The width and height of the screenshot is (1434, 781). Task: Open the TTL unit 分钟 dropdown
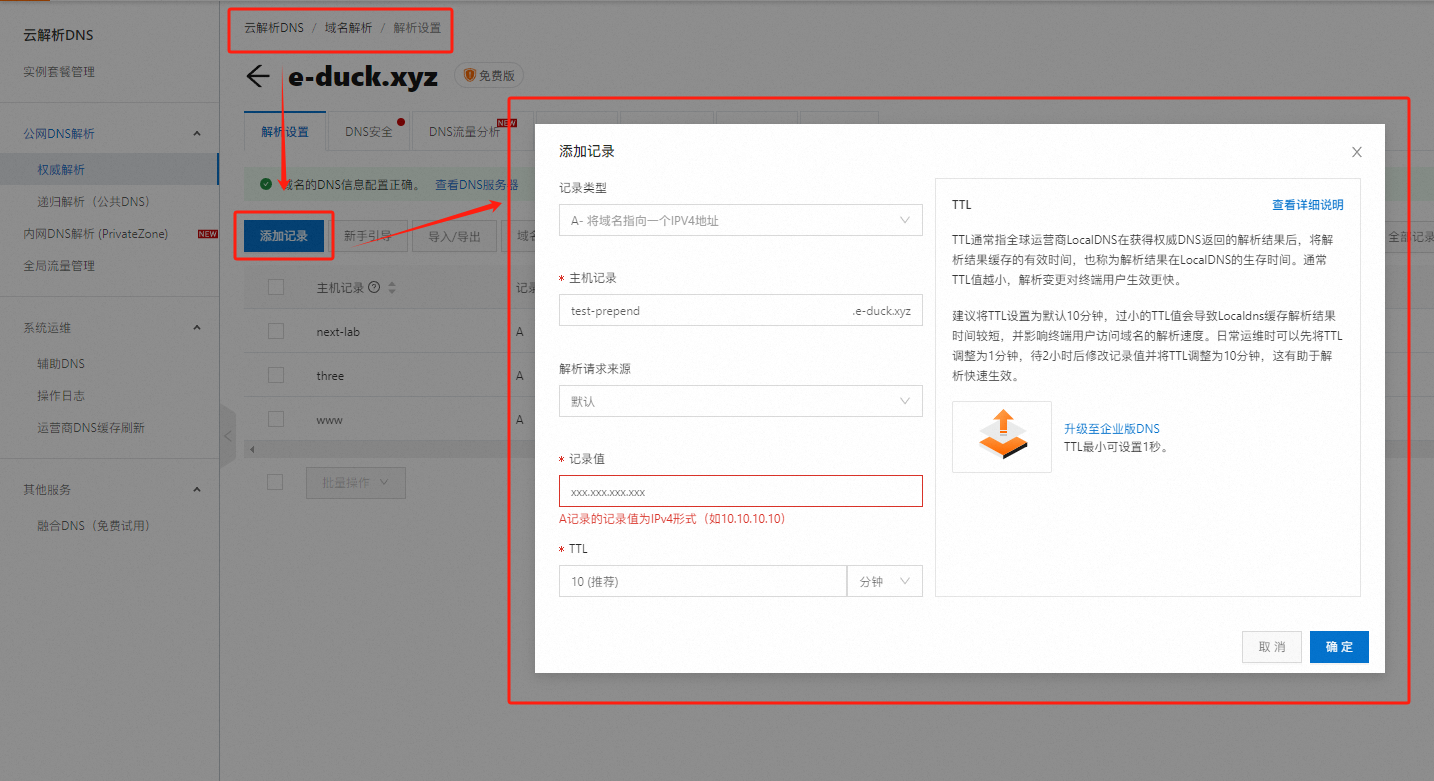pos(884,581)
